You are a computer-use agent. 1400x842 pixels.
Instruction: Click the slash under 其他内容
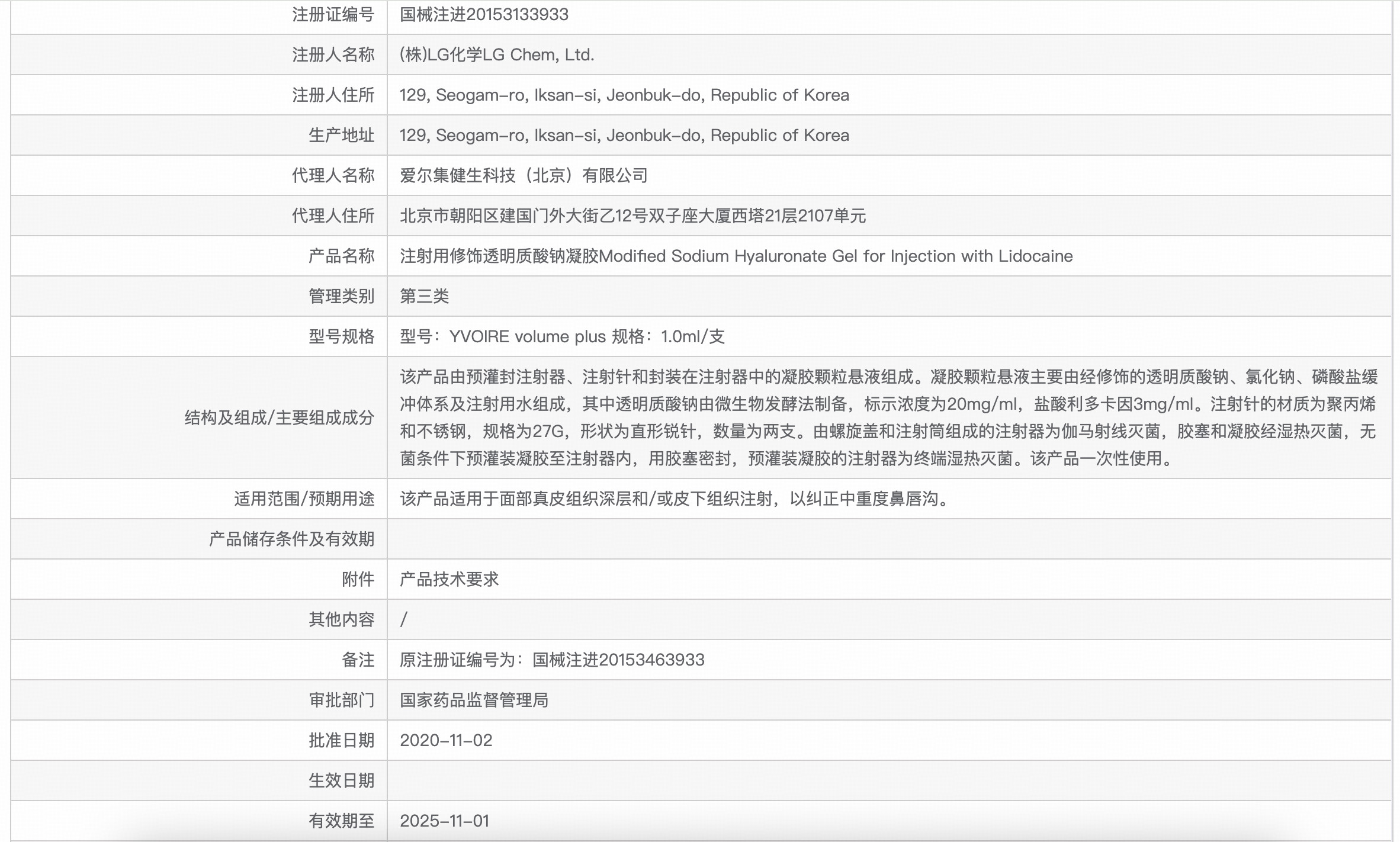404,619
